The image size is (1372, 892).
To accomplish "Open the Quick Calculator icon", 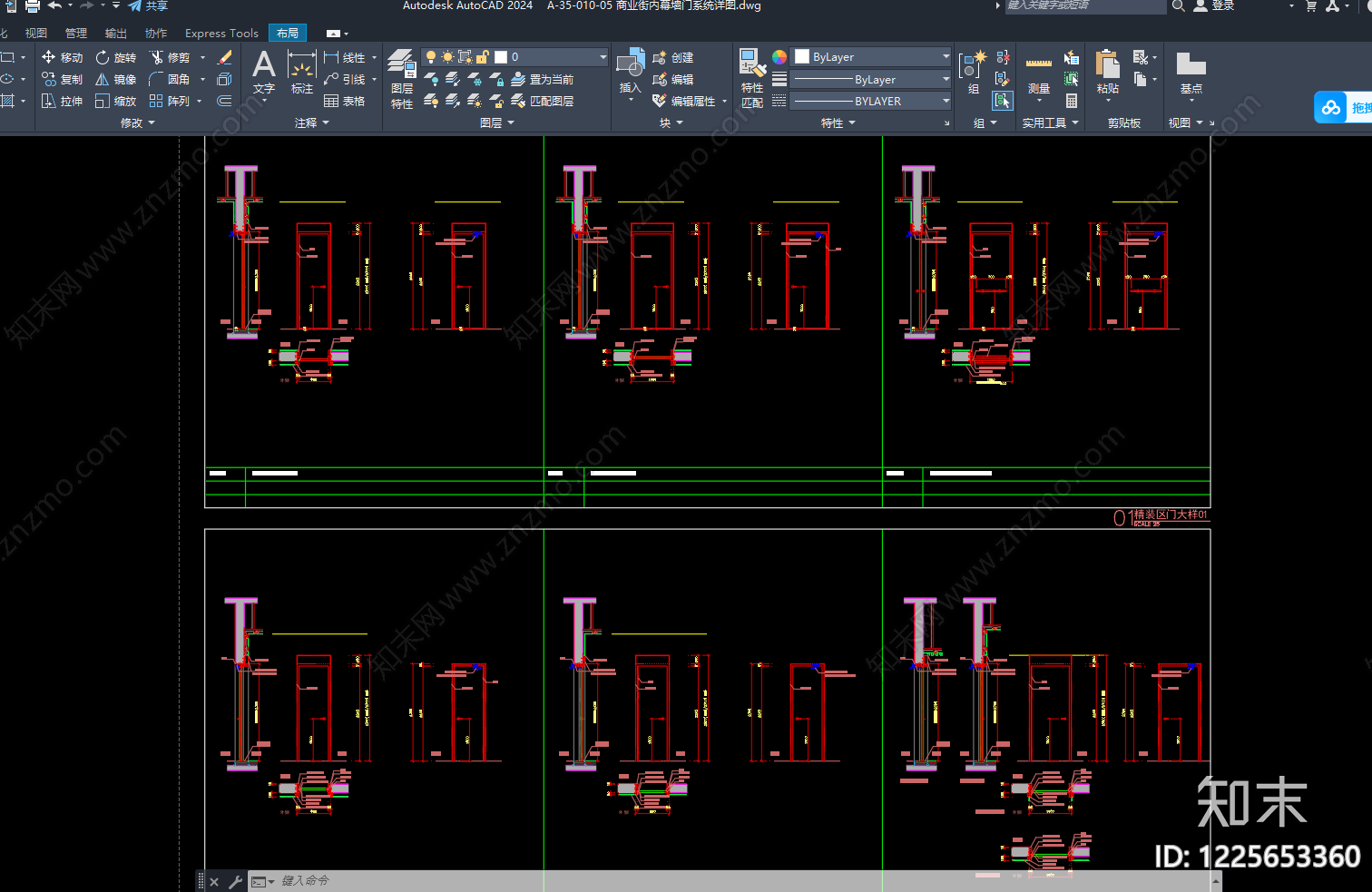I will (x=1072, y=101).
